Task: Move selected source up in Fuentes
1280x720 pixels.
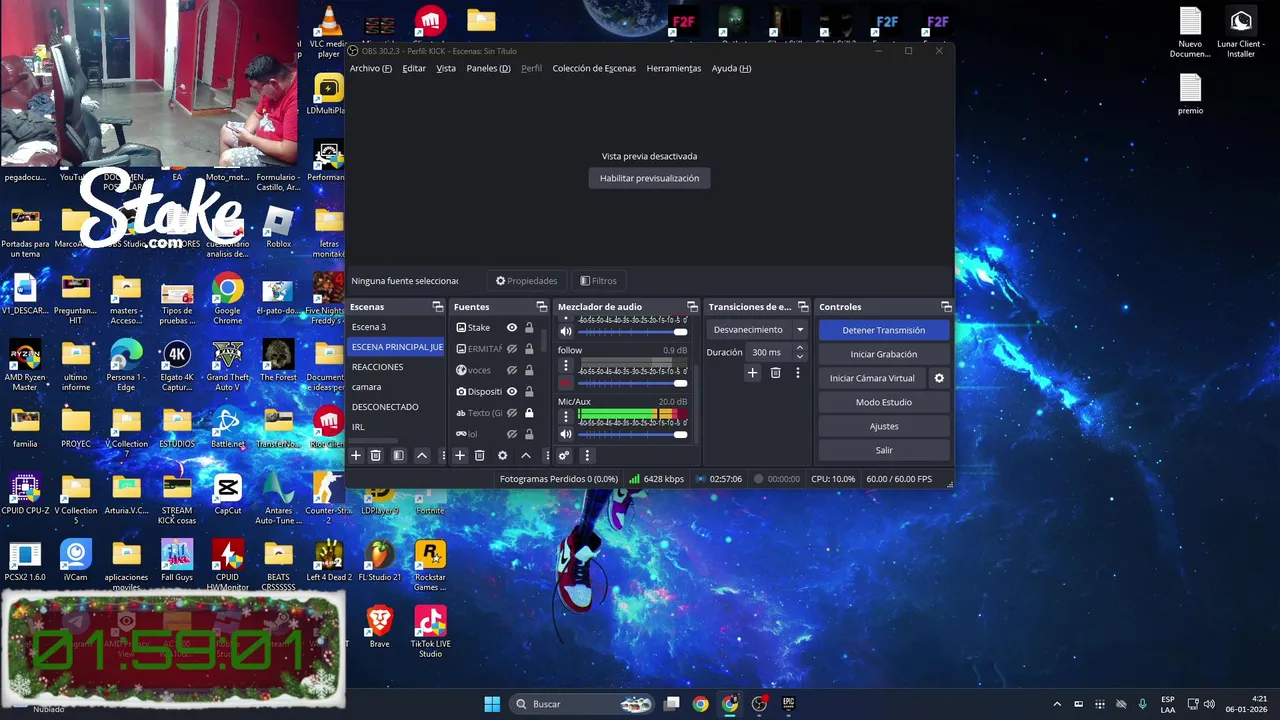Action: (526, 455)
